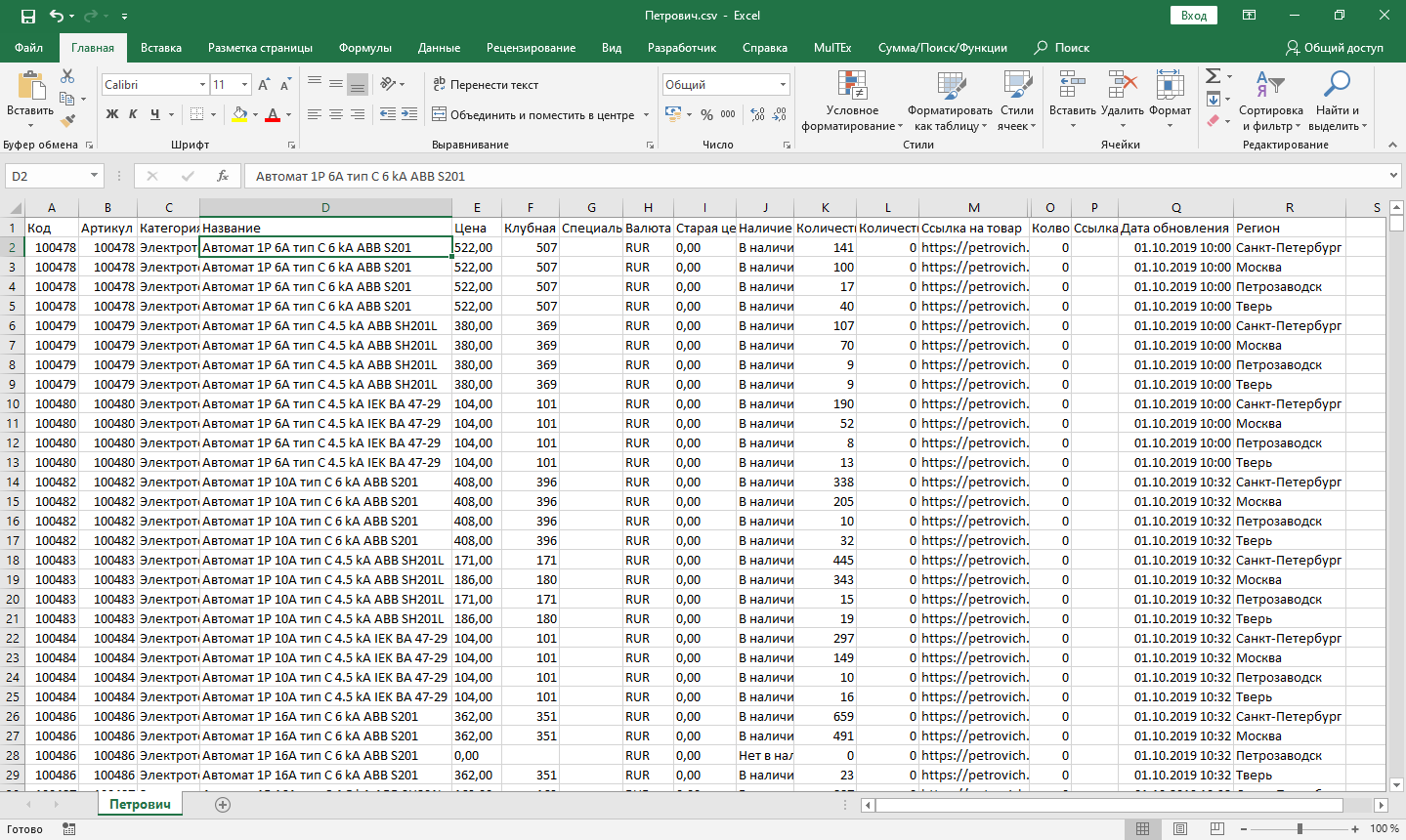Click the AutoSum sigma icon
This screenshot has width=1406, height=840.
point(1213,76)
